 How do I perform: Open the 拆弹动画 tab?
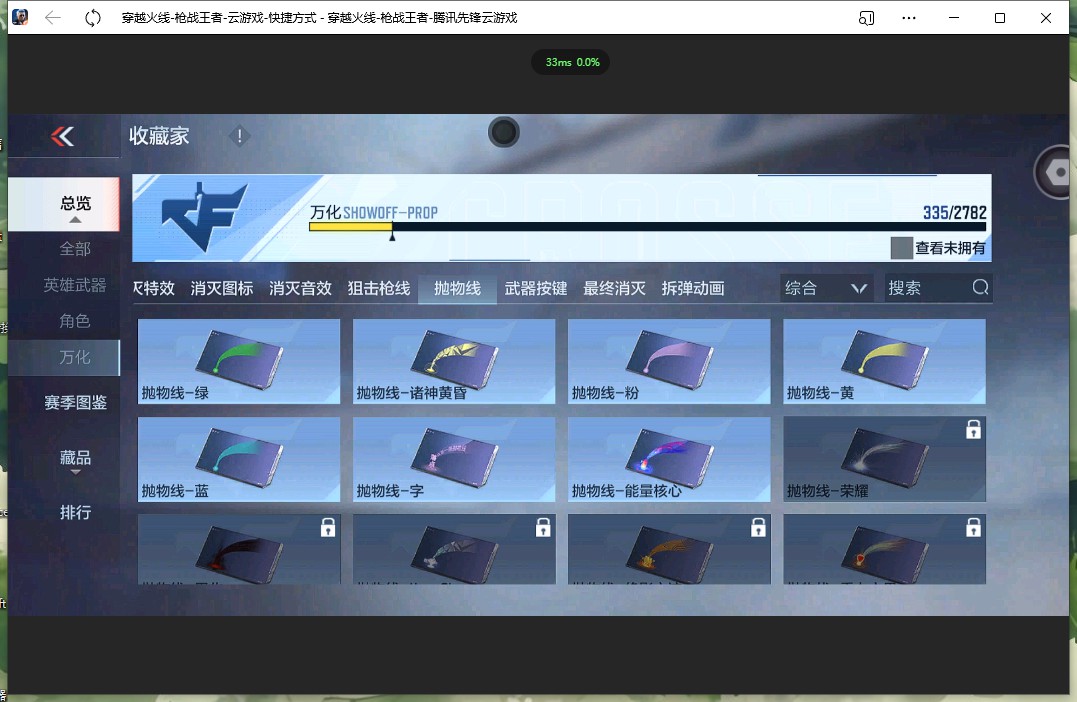693,288
